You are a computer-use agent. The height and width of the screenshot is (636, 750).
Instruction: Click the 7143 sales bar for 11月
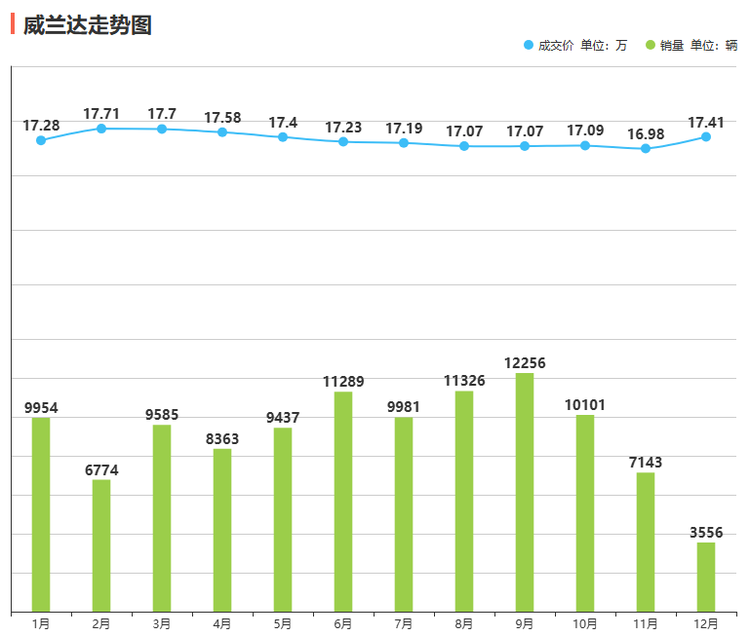point(646,541)
